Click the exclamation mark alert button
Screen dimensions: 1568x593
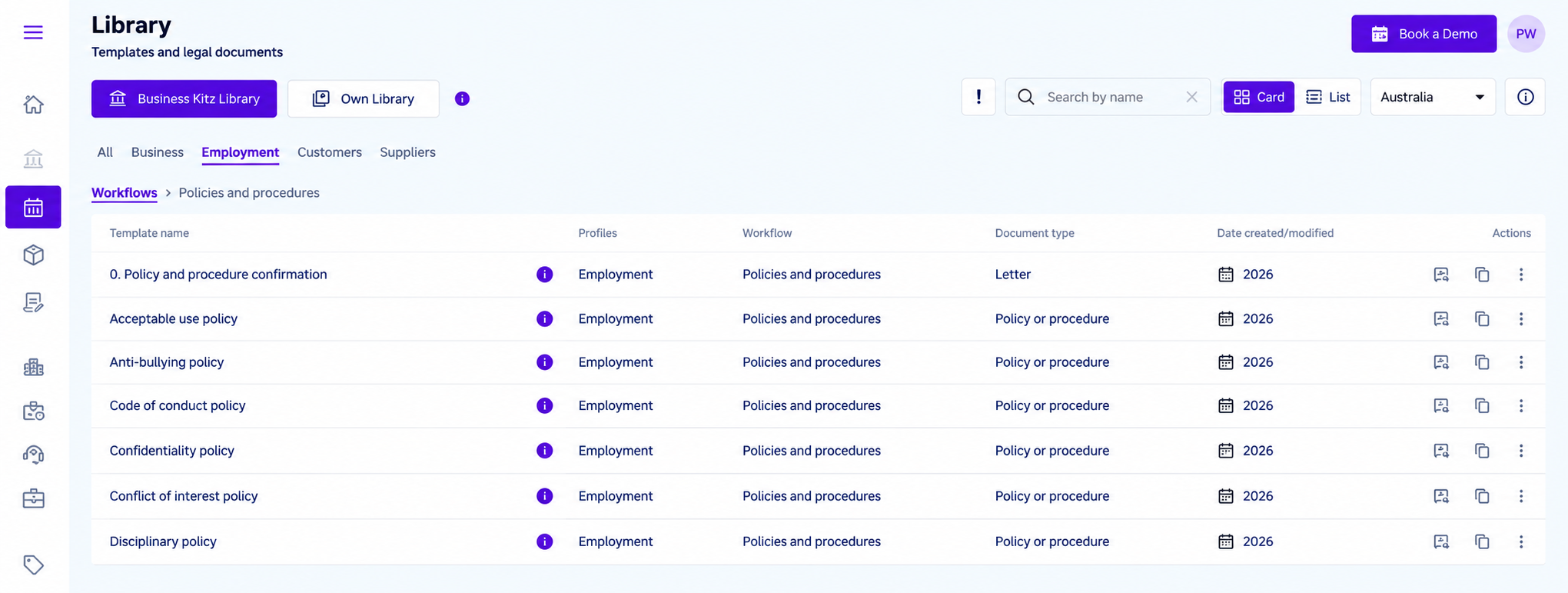(x=978, y=97)
